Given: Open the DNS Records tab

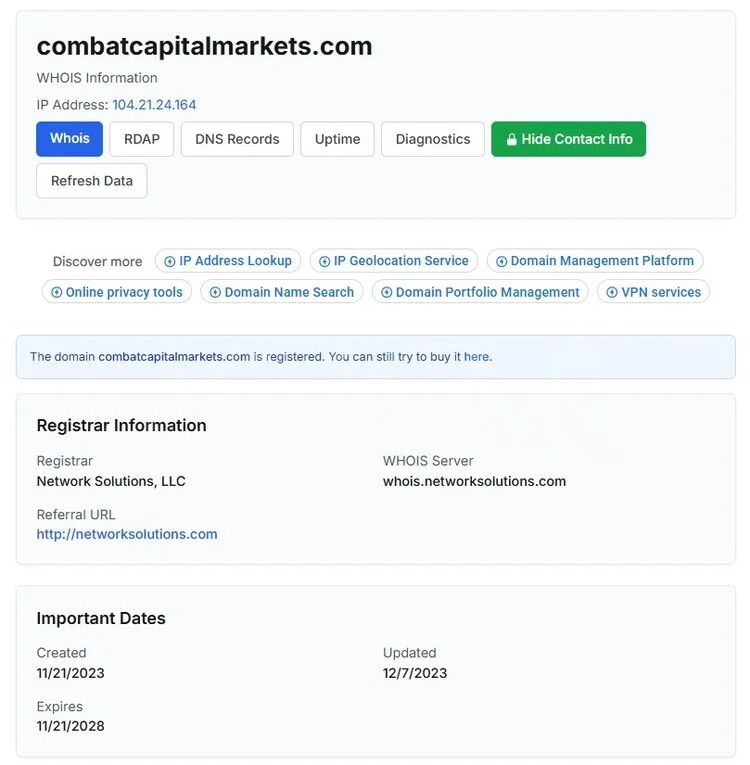Looking at the screenshot, I should (237, 139).
